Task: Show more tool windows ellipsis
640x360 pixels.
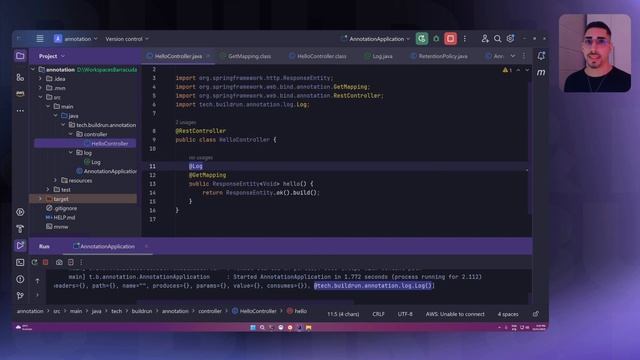Action: [x=20, y=111]
